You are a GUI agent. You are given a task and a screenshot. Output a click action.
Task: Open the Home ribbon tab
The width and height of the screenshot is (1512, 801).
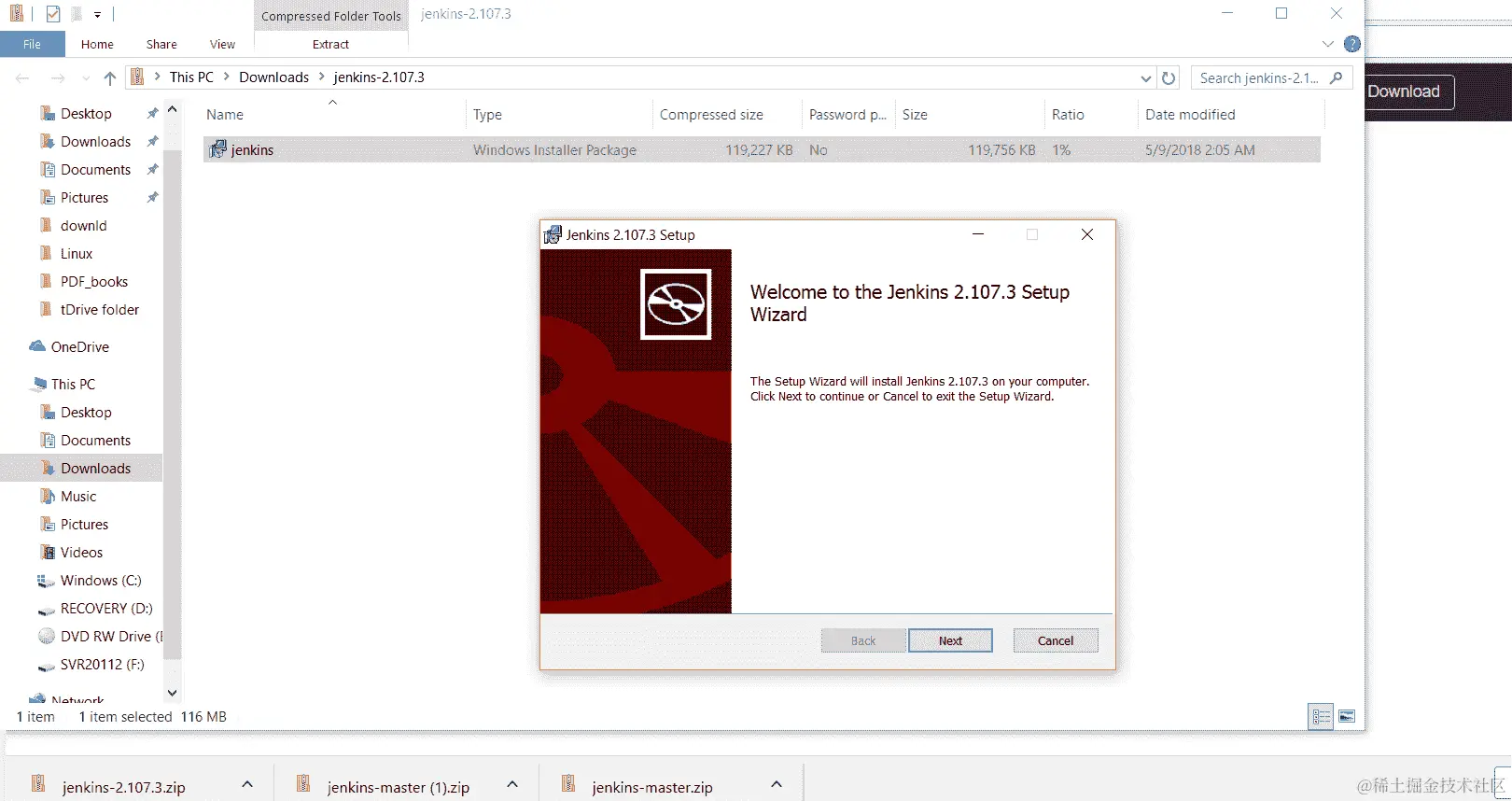tap(97, 44)
